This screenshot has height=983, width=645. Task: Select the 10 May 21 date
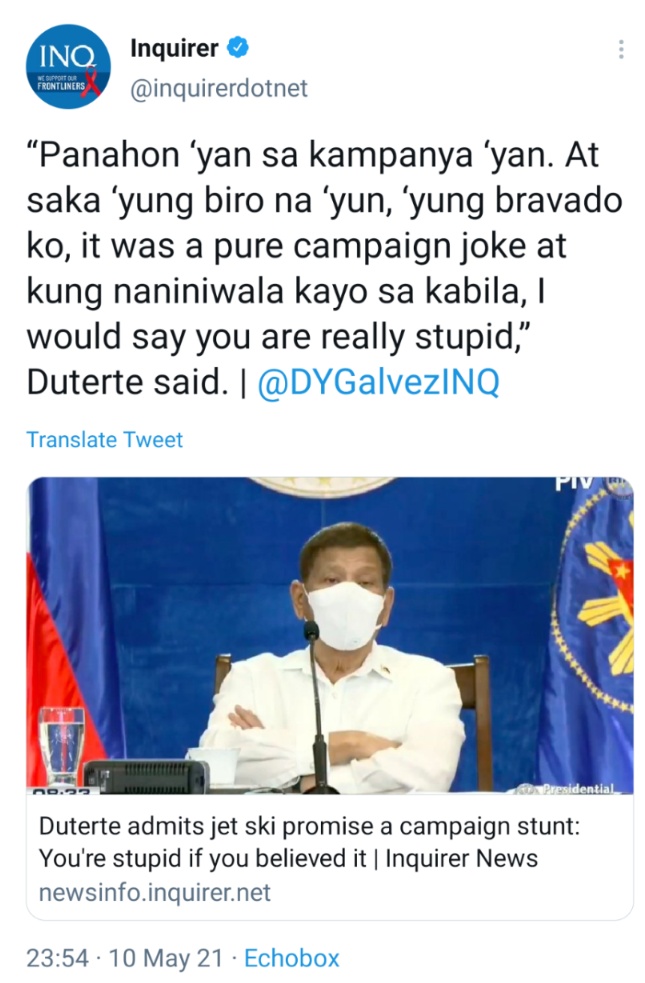click(x=166, y=959)
